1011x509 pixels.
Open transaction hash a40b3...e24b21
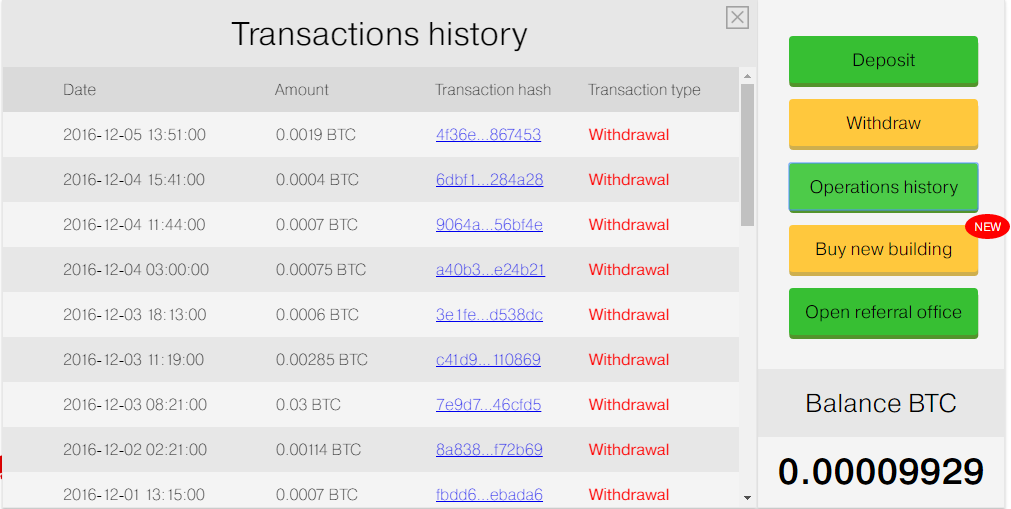490,270
